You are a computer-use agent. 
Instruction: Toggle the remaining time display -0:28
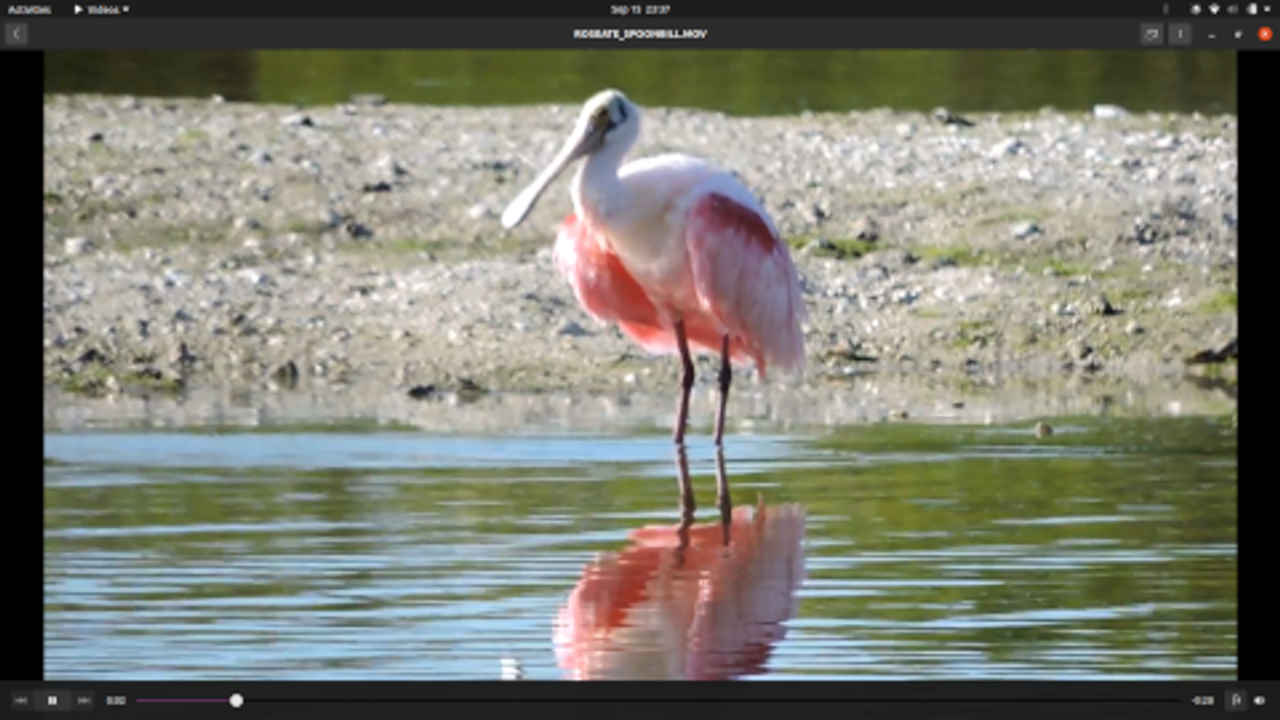pos(1202,701)
